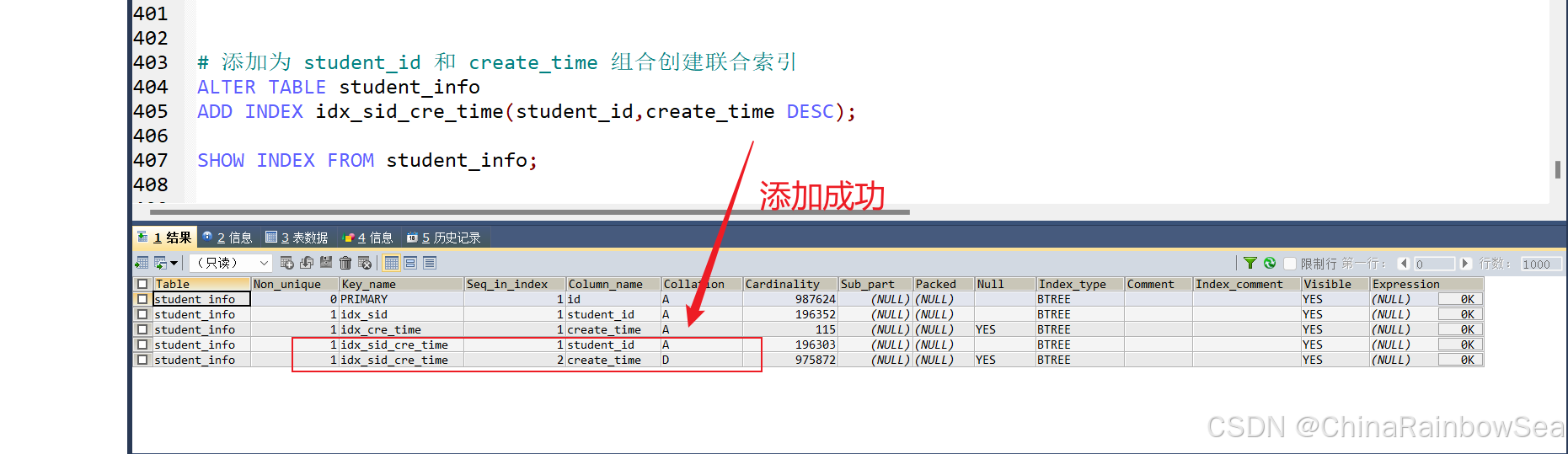Viewport: 1568px width, 454px height.
Task: Click the 行数 row count field showing 1000
Action: coord(1540,264)
